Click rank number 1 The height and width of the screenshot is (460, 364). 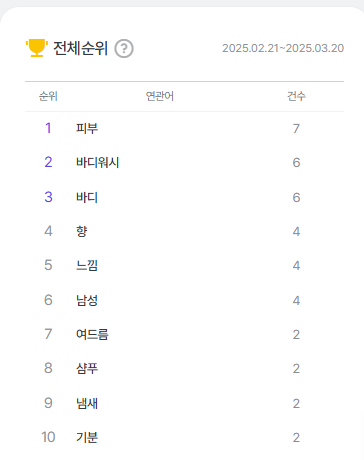pos(48,128)
